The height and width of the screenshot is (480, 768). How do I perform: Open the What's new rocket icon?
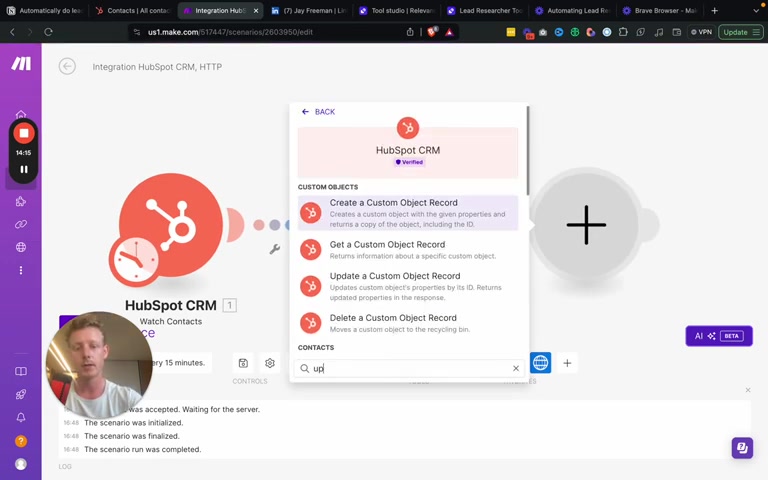[x=21, y=394]
